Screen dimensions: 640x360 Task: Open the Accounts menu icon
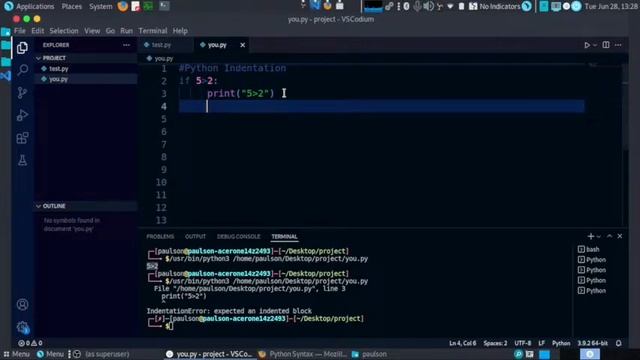click(22, 304)
